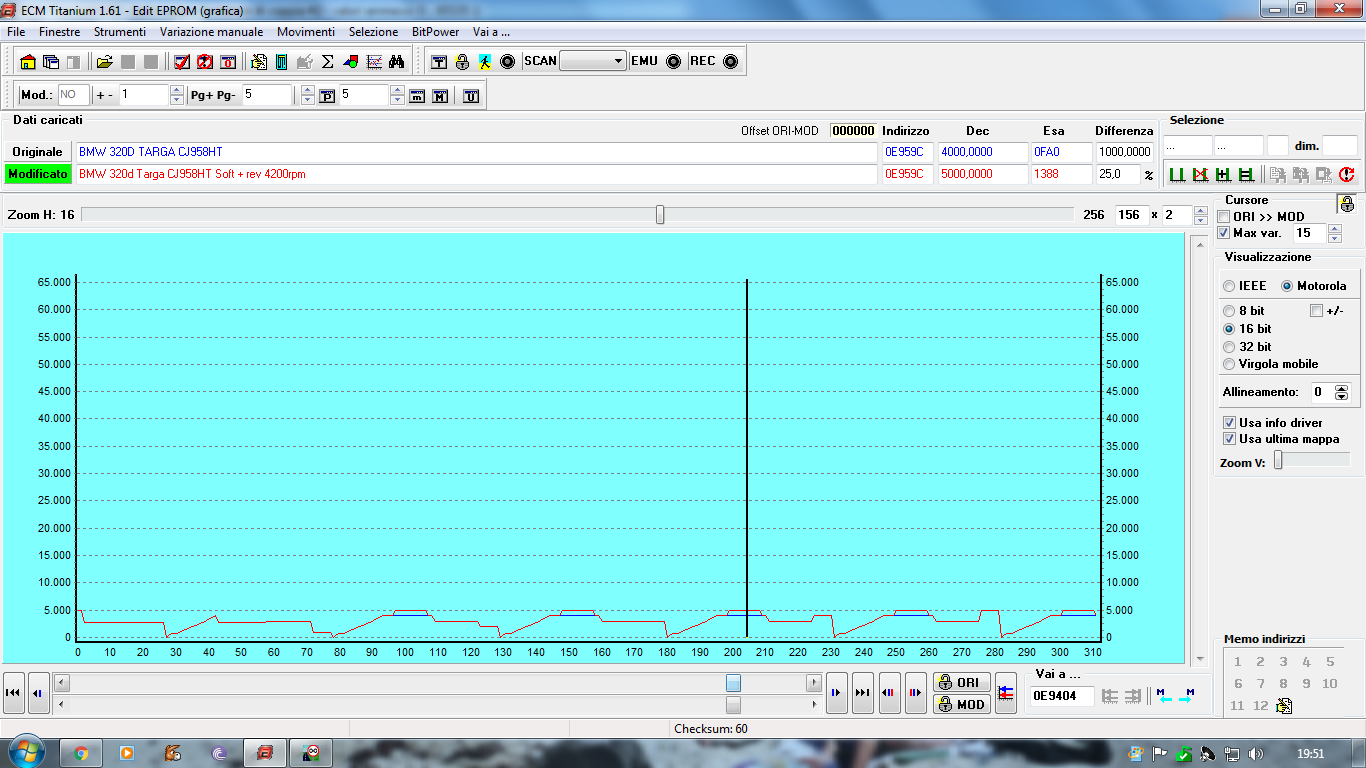
Task: Increase the Max var. value with up arrow
Action: click(1333, 229)
